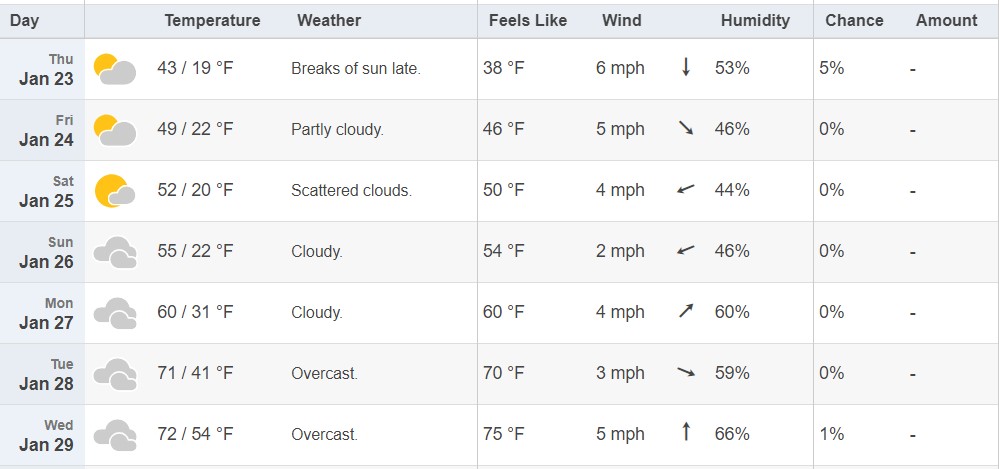Click the partly cloudy icon for Jan 24
The width and height of the screenshot is (999, 469).
coord(115,130)
